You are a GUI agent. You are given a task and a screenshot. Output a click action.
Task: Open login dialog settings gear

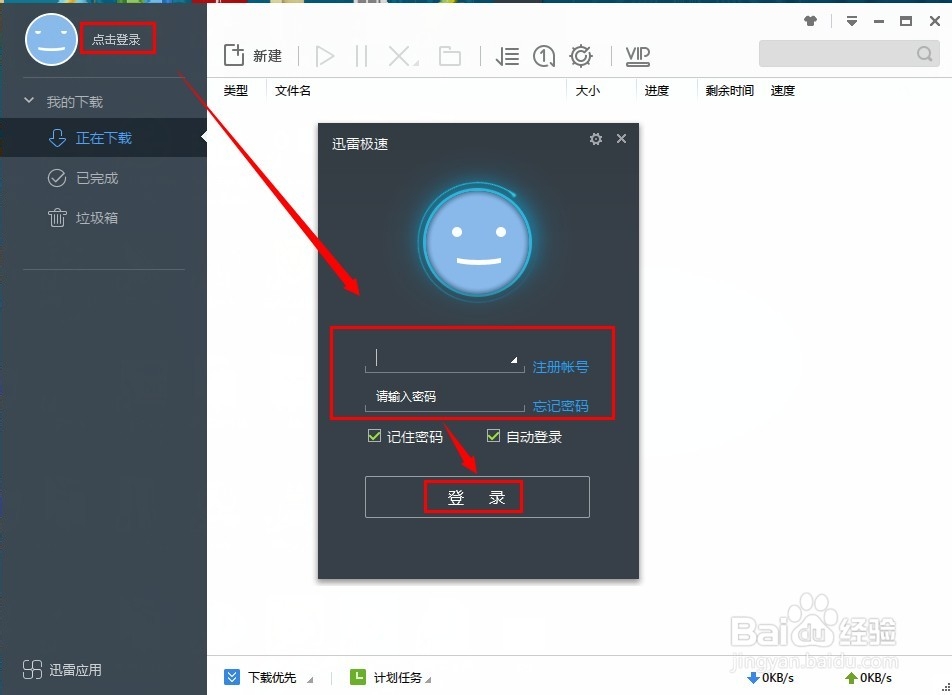pyautogui.click(x=596, y=139)
